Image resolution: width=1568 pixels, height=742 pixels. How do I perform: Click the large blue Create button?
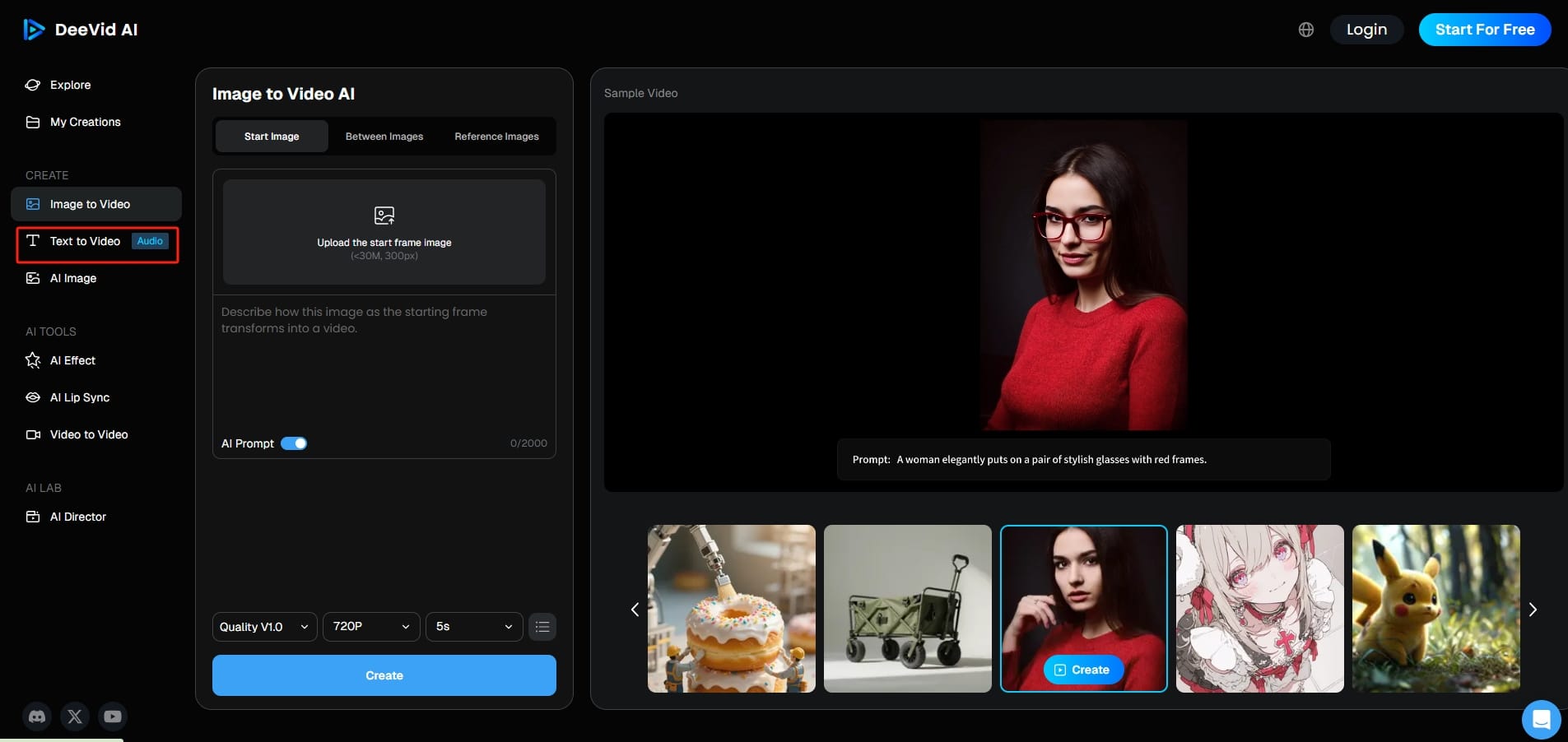click(384, 675)
